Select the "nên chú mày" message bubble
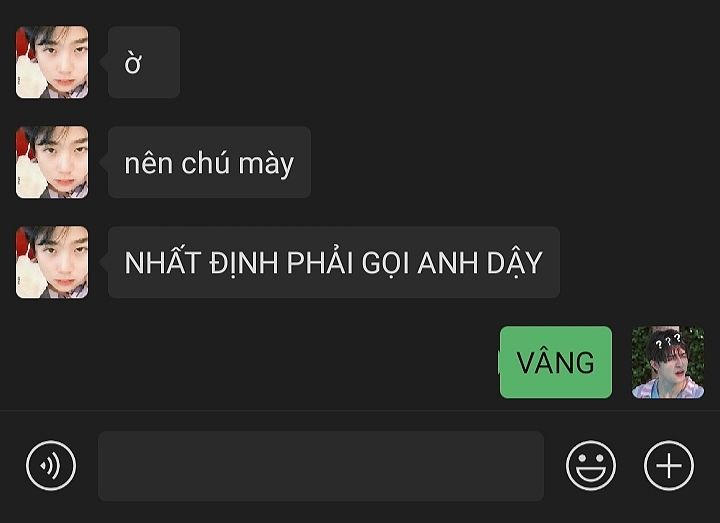Screen dimensions: 720x523 209,162
